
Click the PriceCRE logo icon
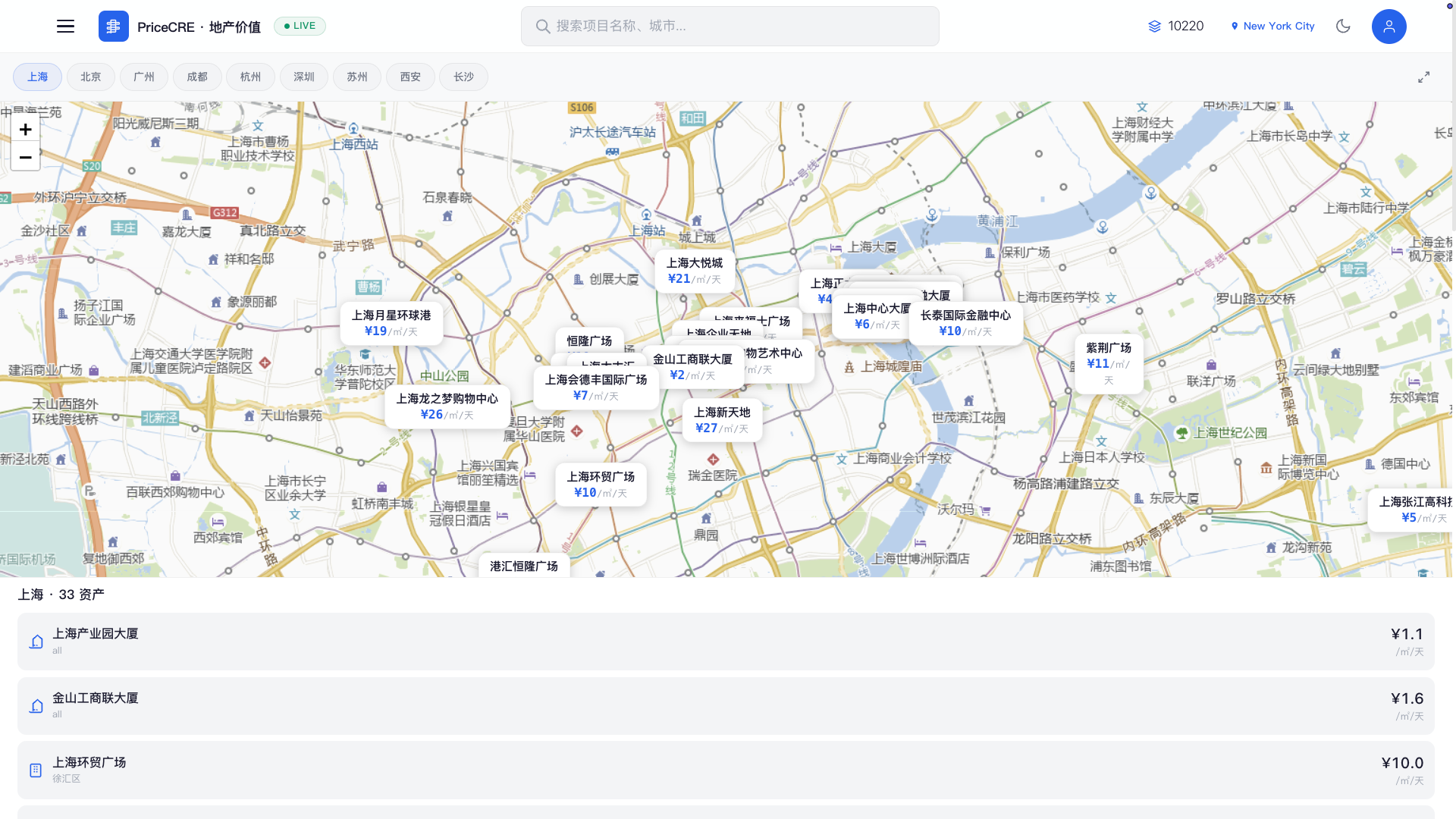pos(114,27)
